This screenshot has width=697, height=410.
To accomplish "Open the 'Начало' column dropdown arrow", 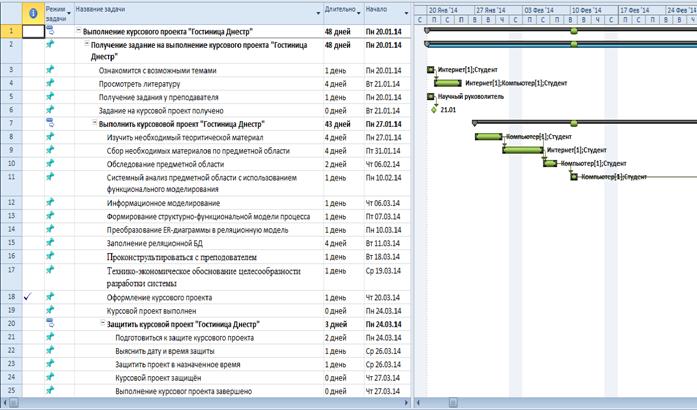I will coord(406,13).
